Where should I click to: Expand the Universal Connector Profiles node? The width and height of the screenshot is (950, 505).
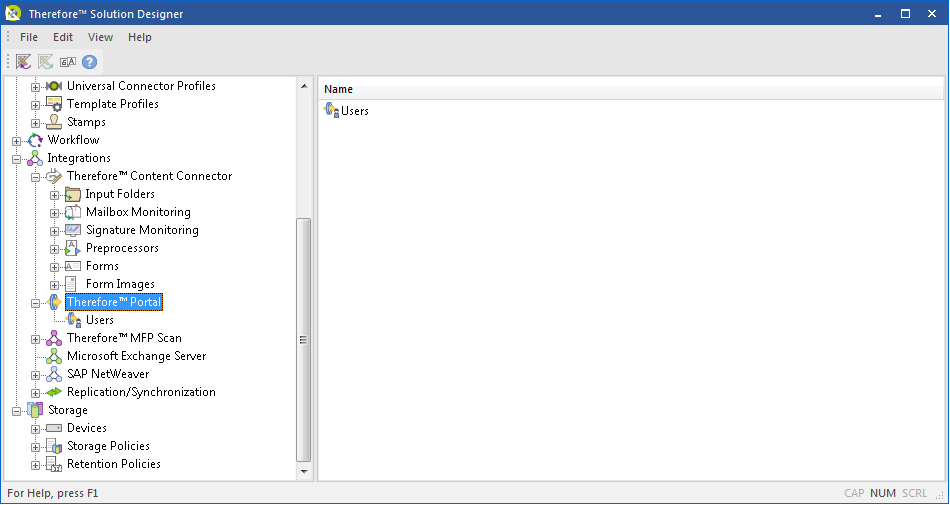35,87
